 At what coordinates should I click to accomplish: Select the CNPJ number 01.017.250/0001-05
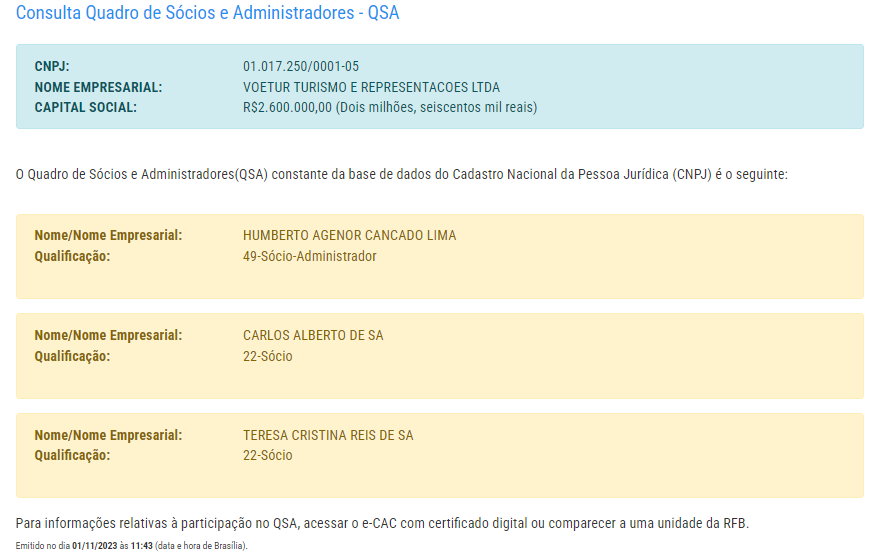pos(301,67)
